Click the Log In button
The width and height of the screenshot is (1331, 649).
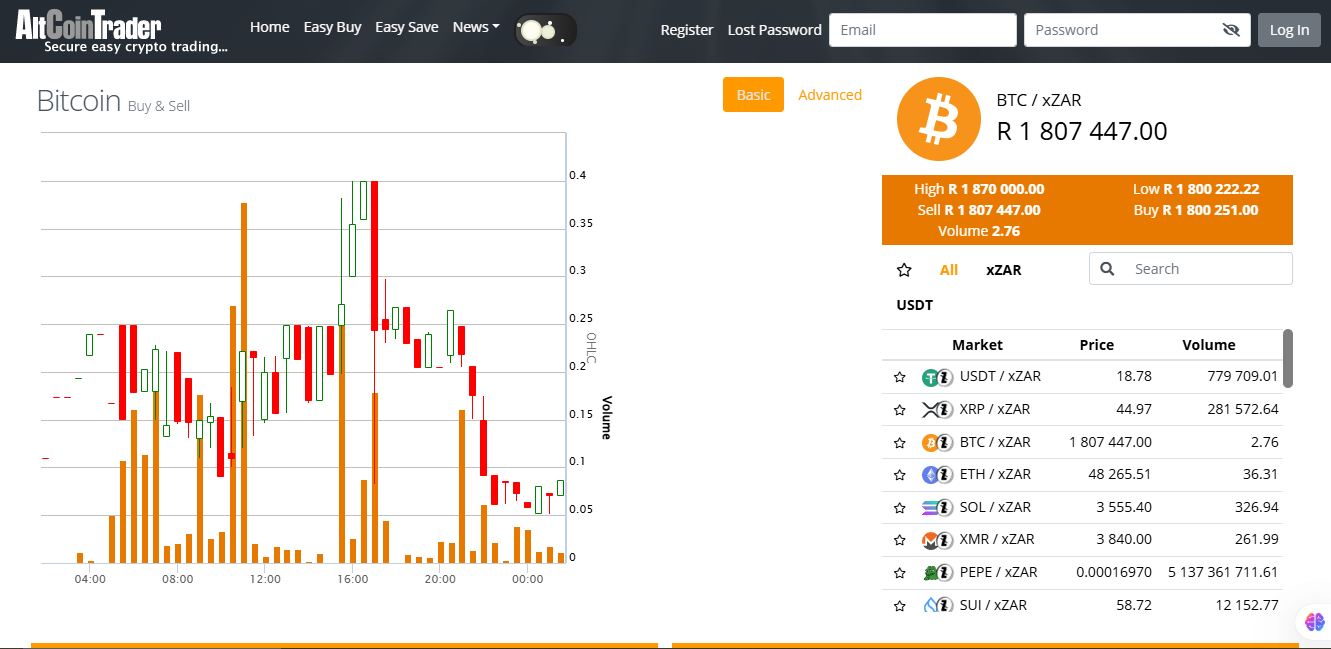[x=1289, y=30]
